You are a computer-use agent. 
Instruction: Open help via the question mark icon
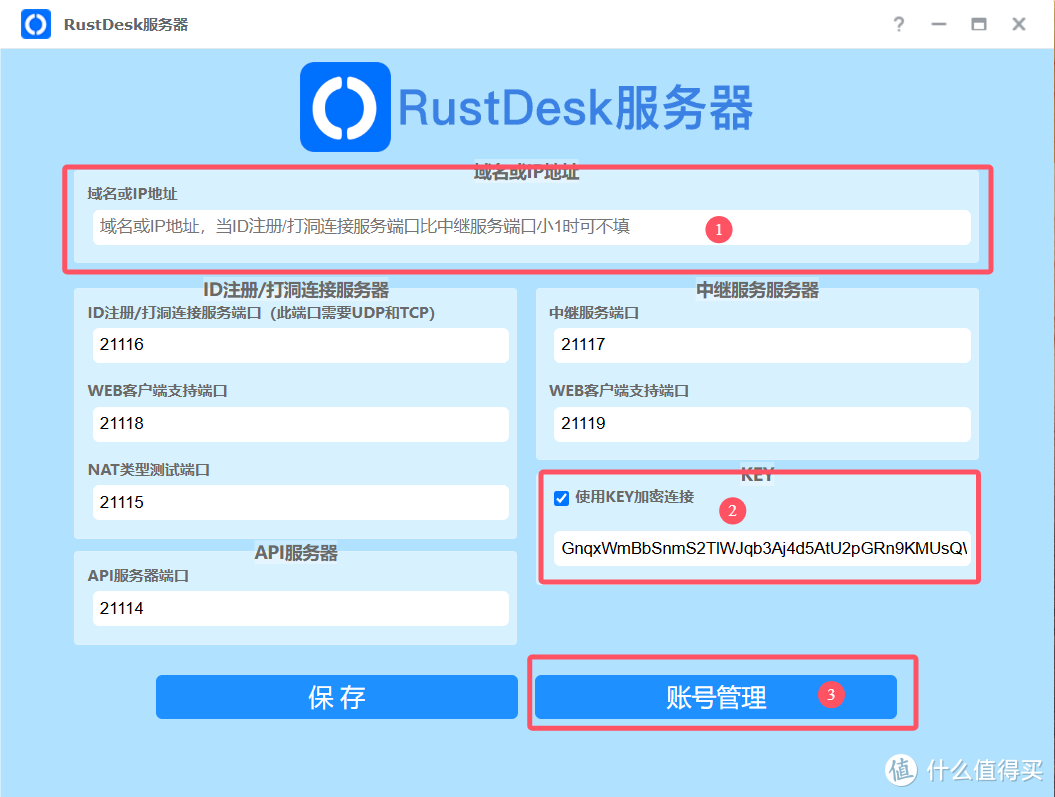tap(898, 24)
